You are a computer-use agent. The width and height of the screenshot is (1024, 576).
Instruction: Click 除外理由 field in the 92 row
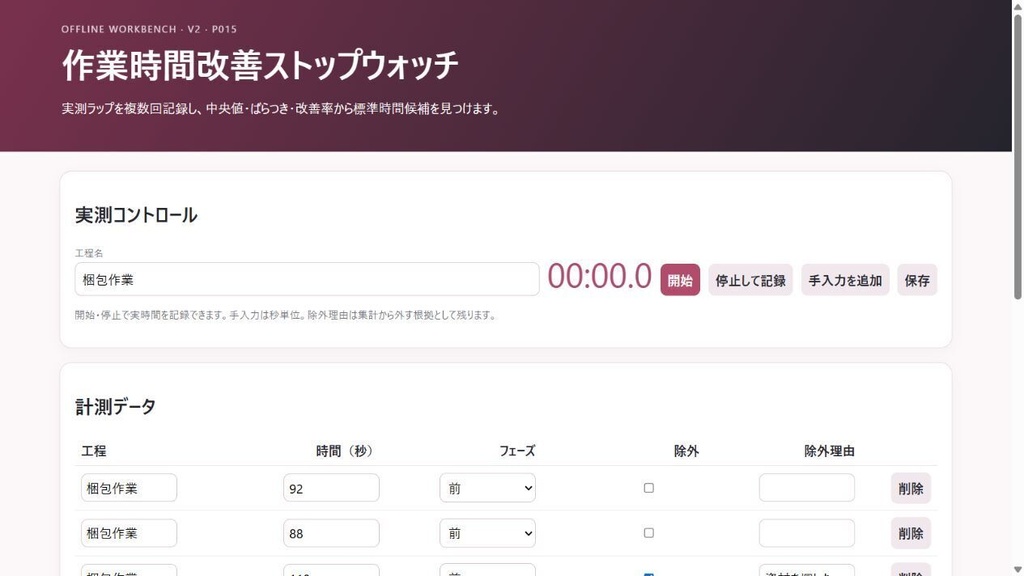click(x=807, y=488)
